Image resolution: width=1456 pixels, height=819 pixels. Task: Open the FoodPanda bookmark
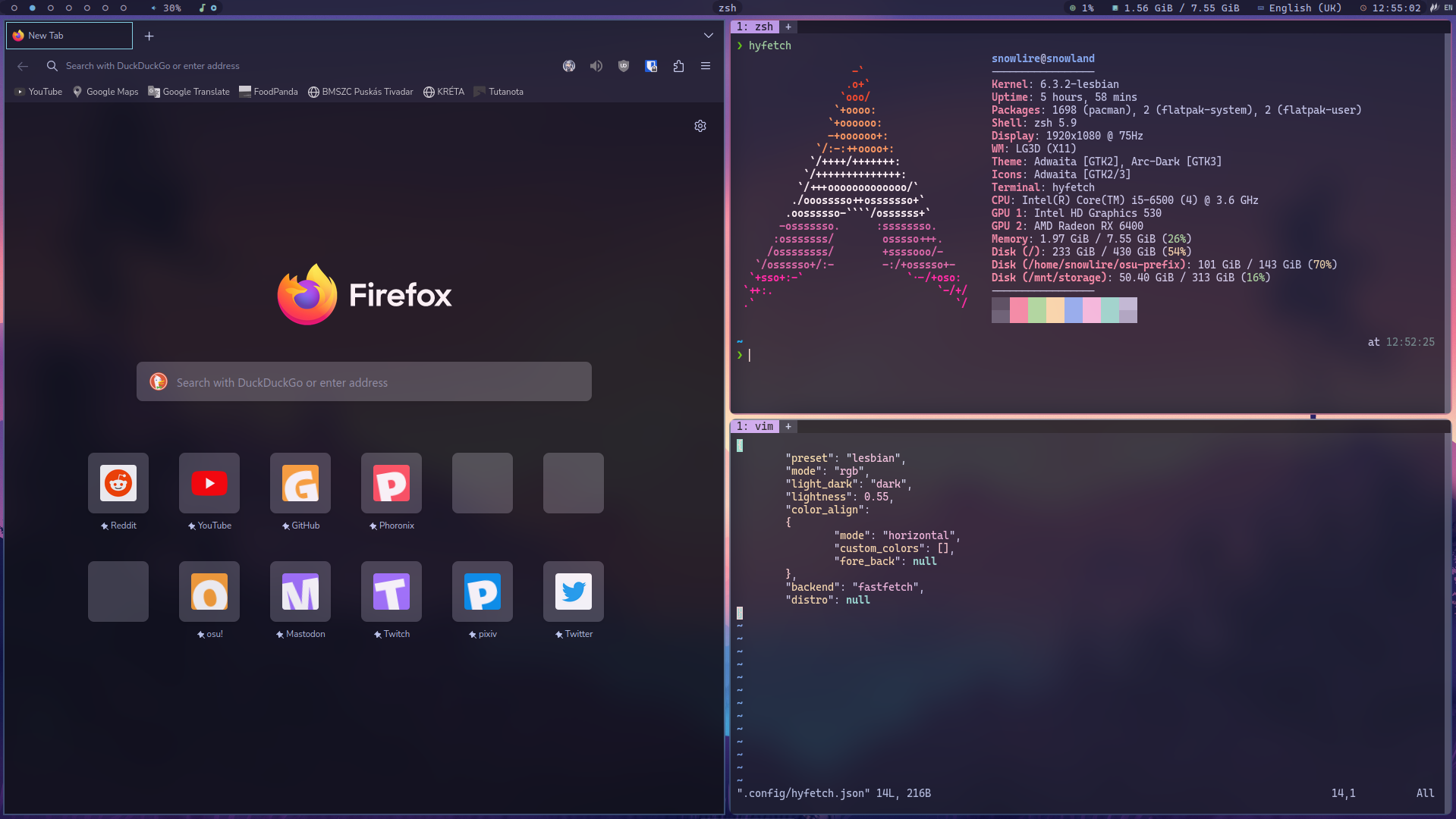[269, 92]
